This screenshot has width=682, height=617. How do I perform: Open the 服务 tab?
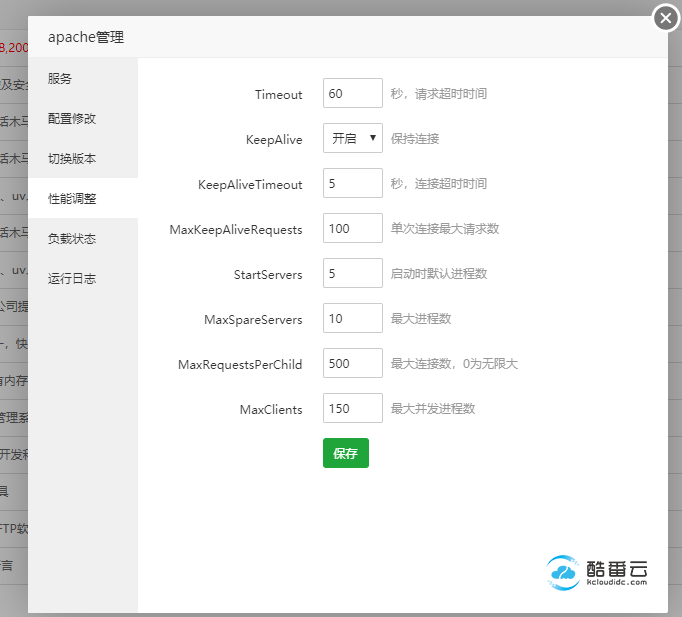[x=60, y=79]
